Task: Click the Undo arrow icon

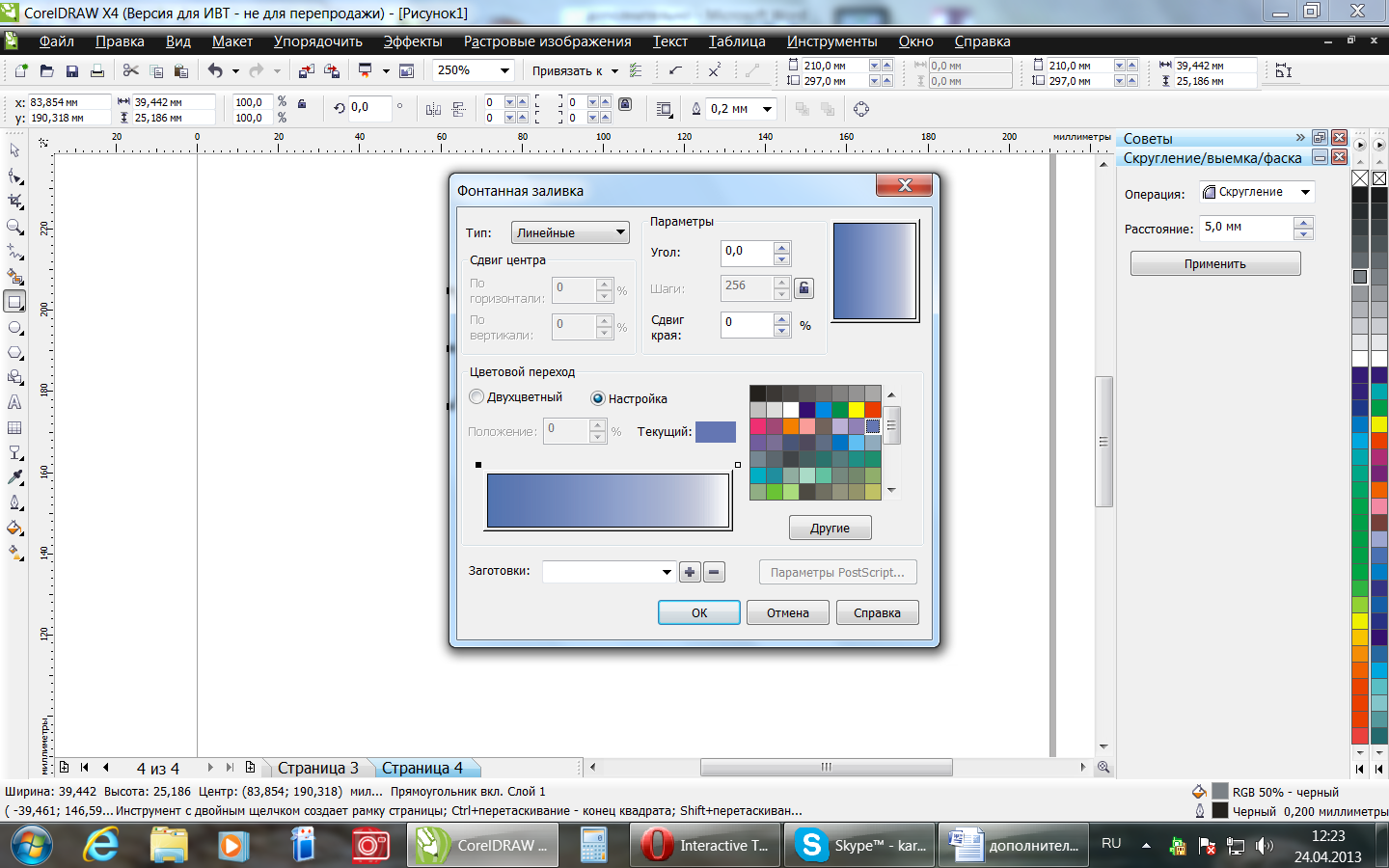Action: pyautogui.click(x=215, y=70)
